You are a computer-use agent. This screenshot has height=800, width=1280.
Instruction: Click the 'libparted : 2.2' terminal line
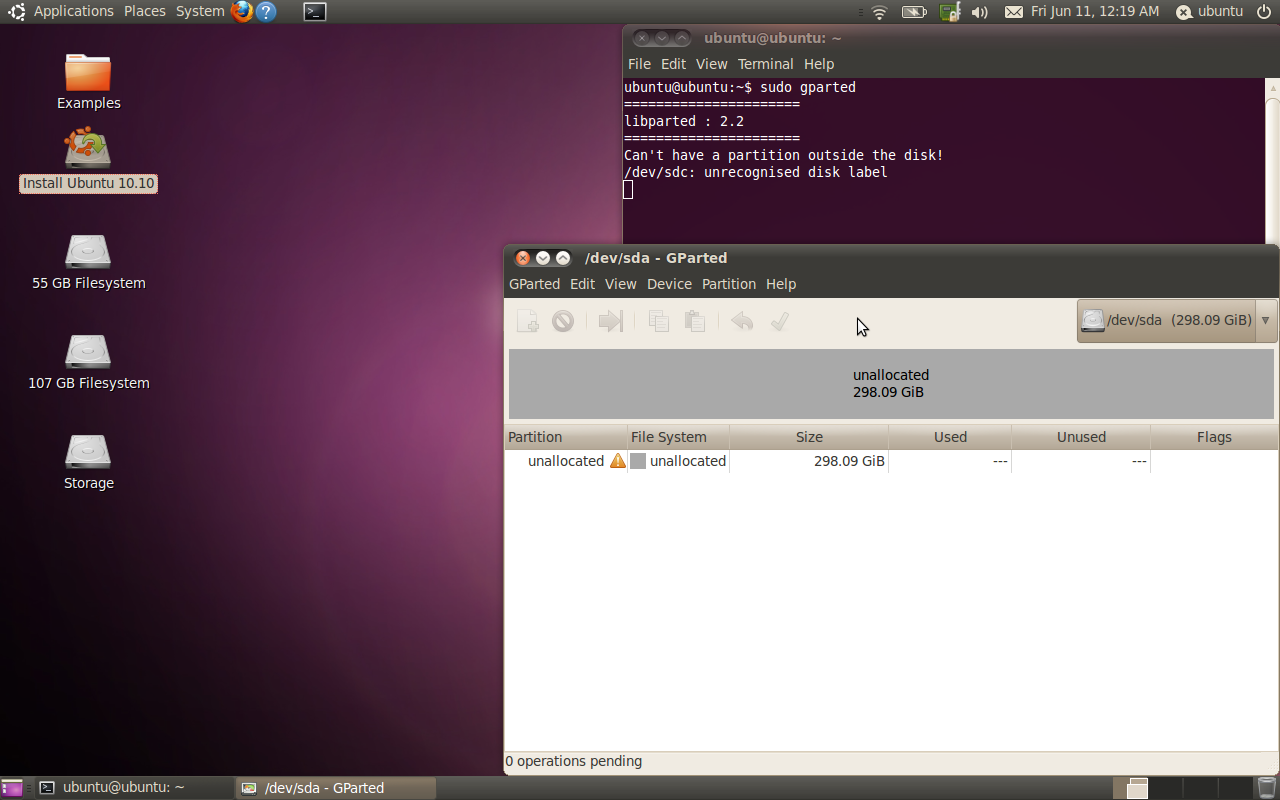click(684, 121)
